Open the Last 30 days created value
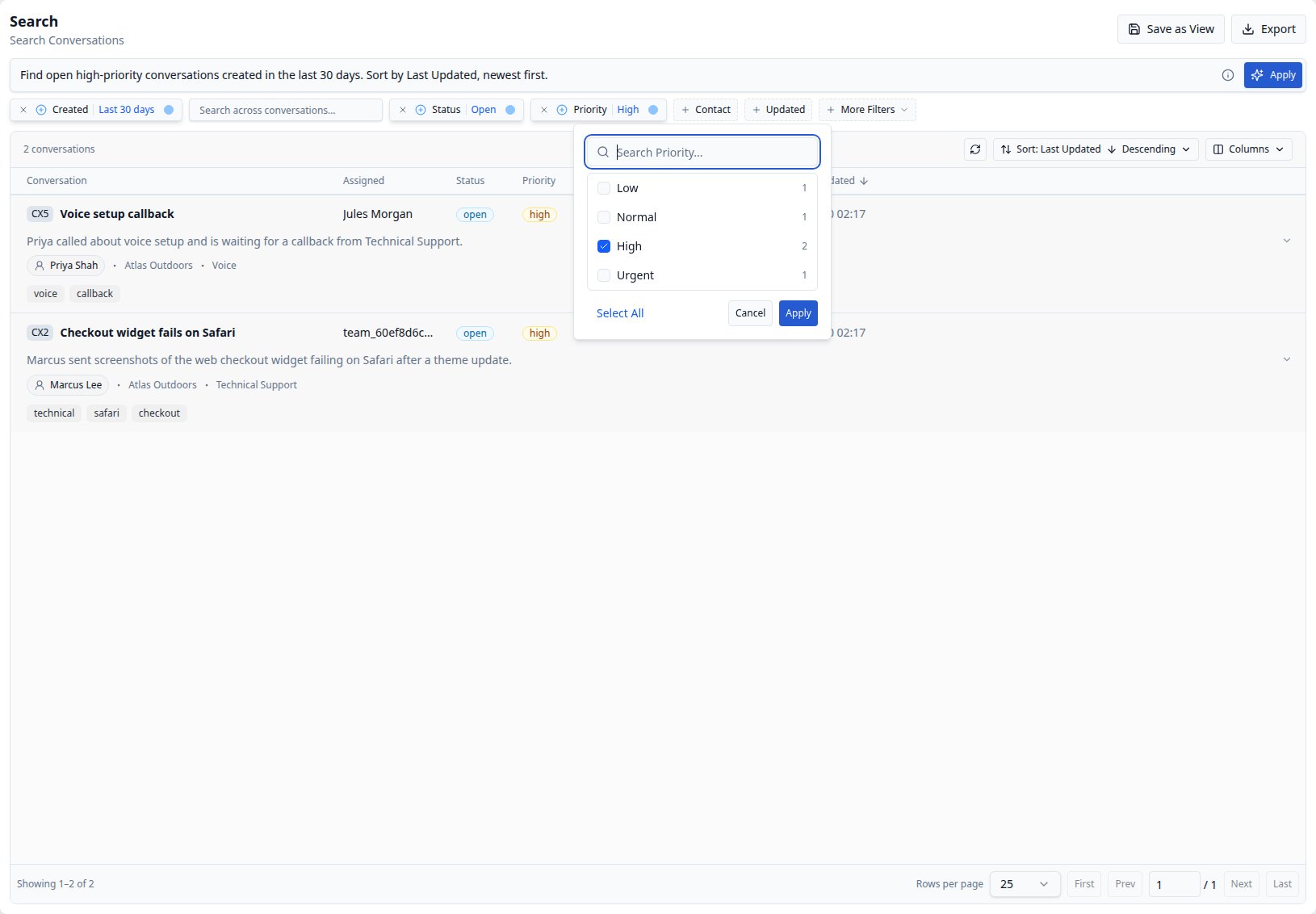 [126, 110]
